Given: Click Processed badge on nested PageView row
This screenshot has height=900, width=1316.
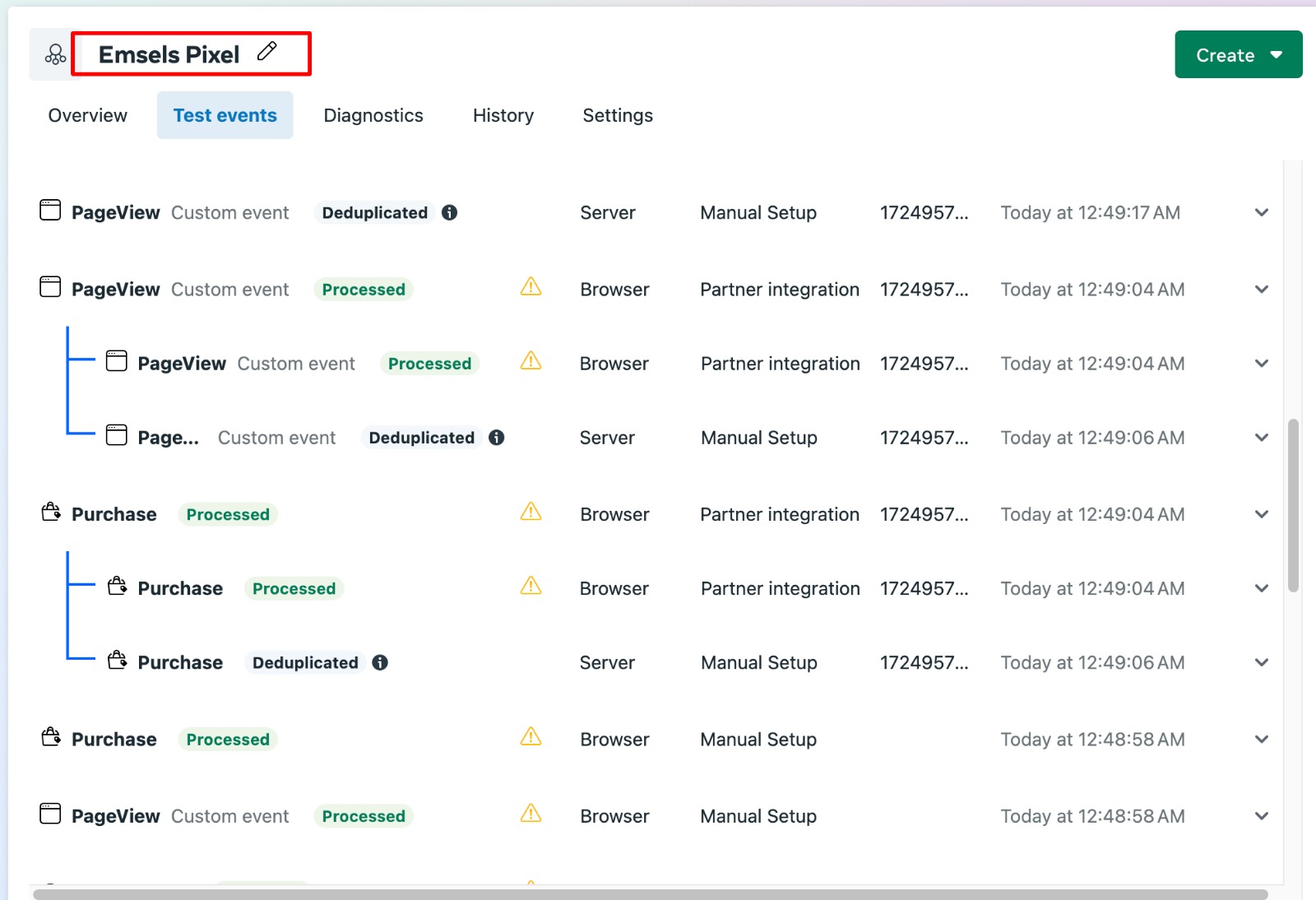Looking at the screenshot, I should [x=429, y=364].
